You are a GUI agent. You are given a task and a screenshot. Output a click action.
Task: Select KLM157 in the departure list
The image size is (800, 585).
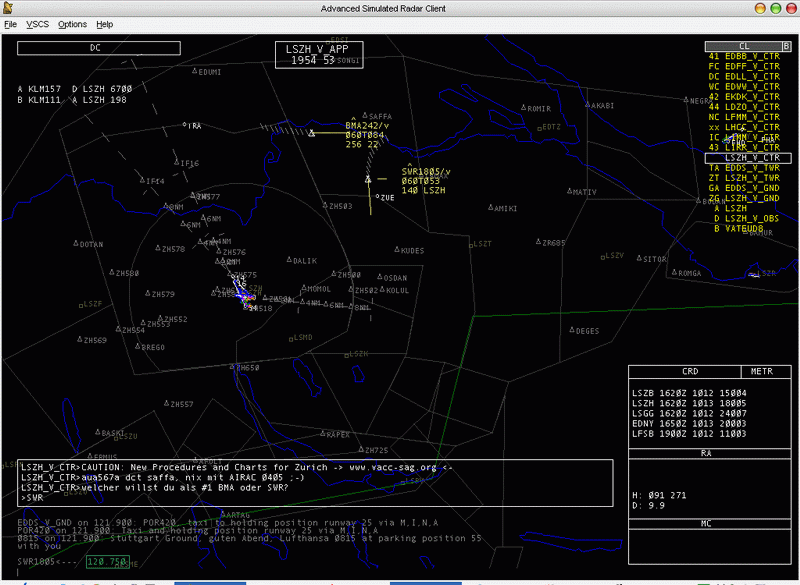point(43,89)
